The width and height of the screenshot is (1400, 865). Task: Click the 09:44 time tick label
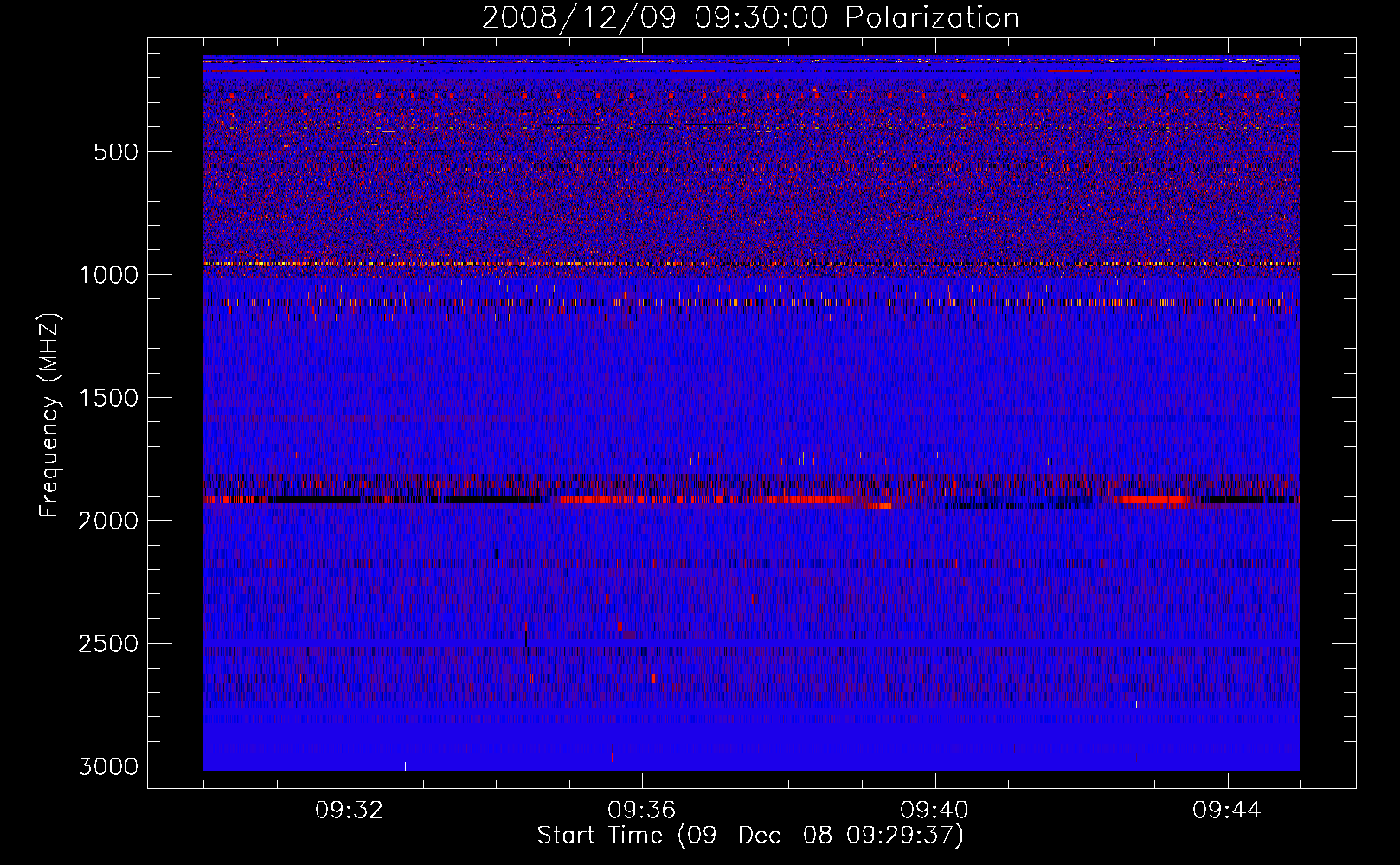pos(1227,811)
